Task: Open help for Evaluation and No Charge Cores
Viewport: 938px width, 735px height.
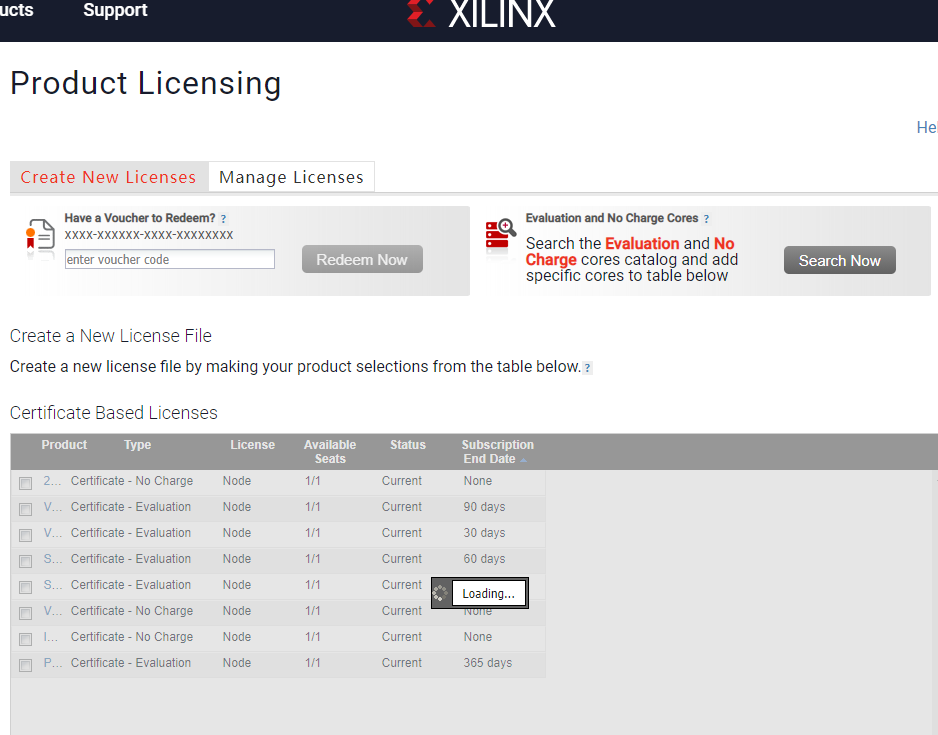Action: click(706, 219)
